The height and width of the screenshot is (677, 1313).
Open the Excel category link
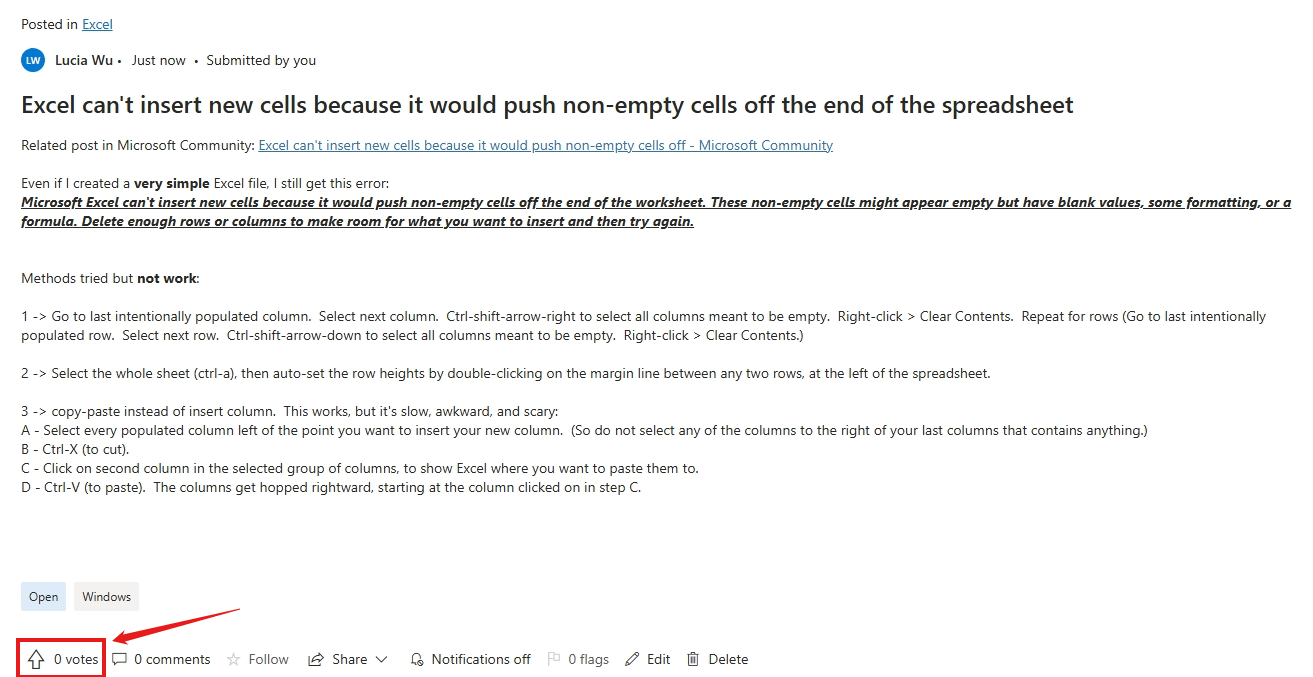point(97,24)
